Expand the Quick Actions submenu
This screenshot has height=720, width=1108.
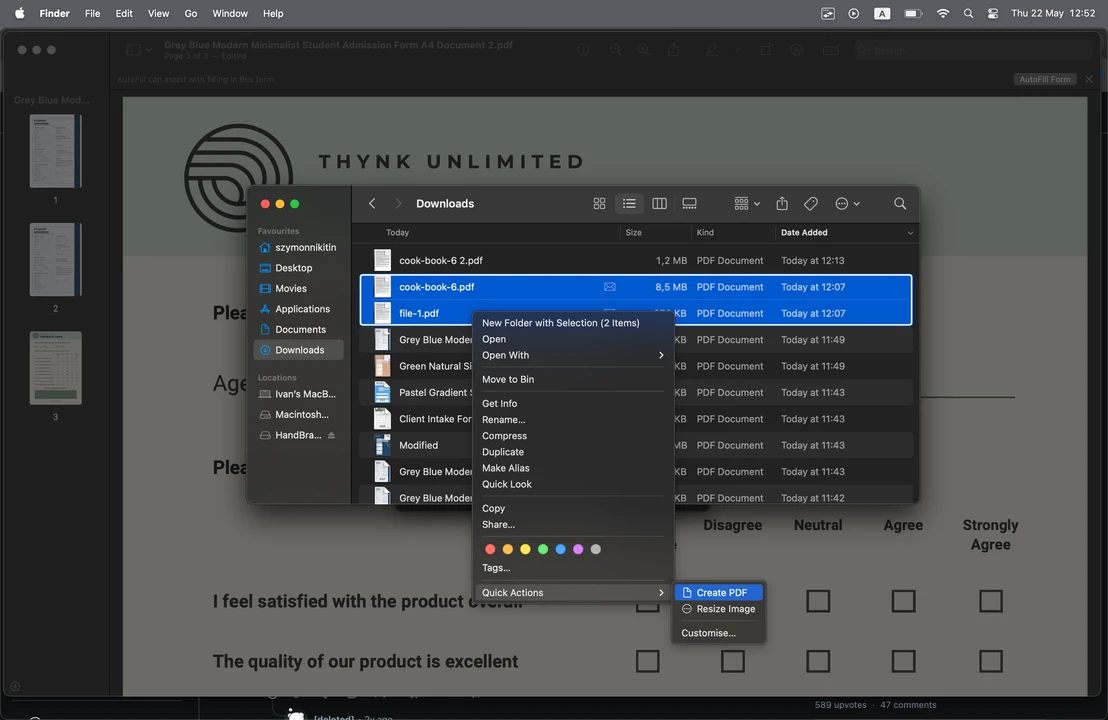572,593
